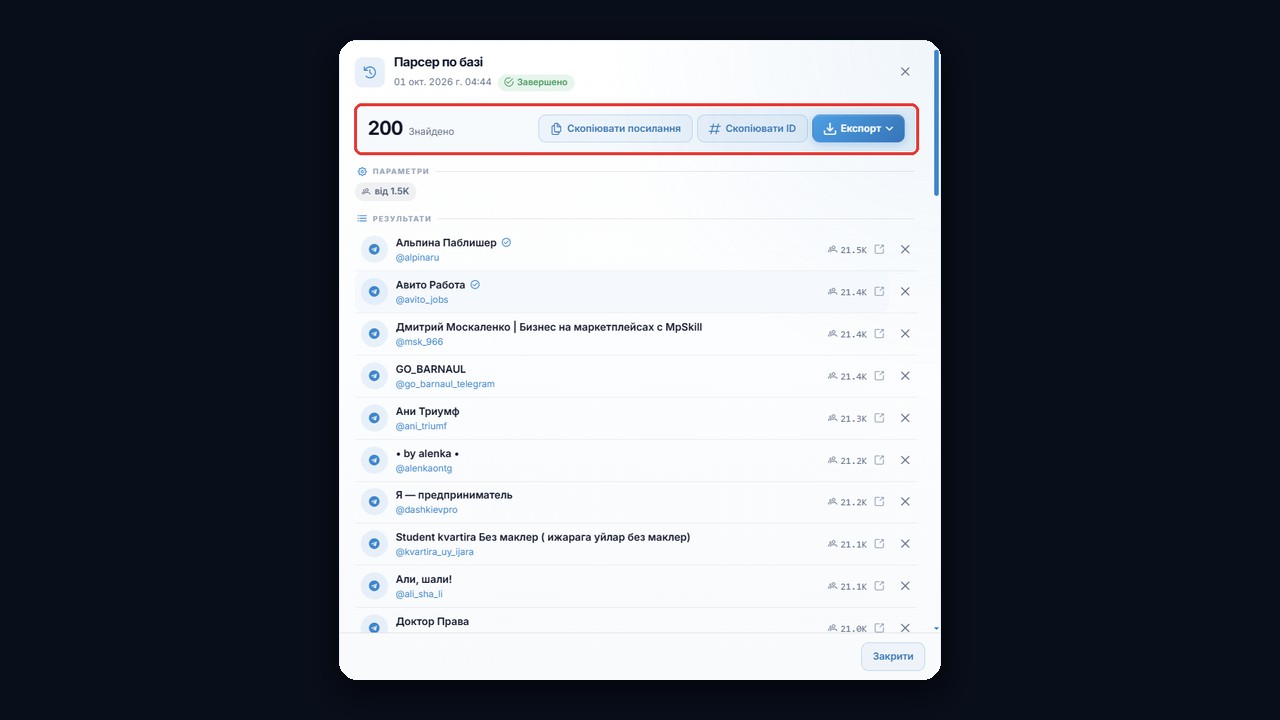Click verified badge next to Авито Работа
Image resolution: width=1280 pixels, height=720 pixels.
pyautogui.click(x=475, y=285)
